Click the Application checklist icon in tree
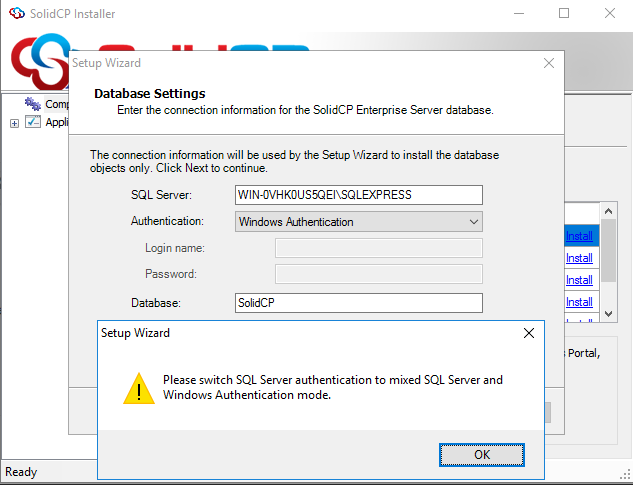The height and width of the screenshot is (485, 633). click(33, 122)
